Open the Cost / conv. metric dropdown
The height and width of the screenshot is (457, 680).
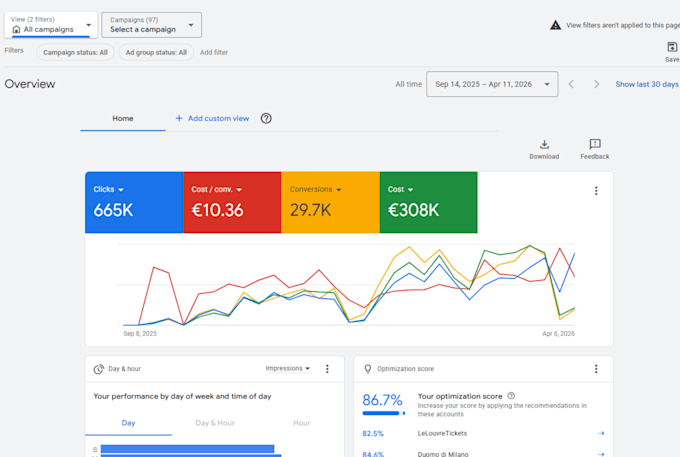click(216, 189)
